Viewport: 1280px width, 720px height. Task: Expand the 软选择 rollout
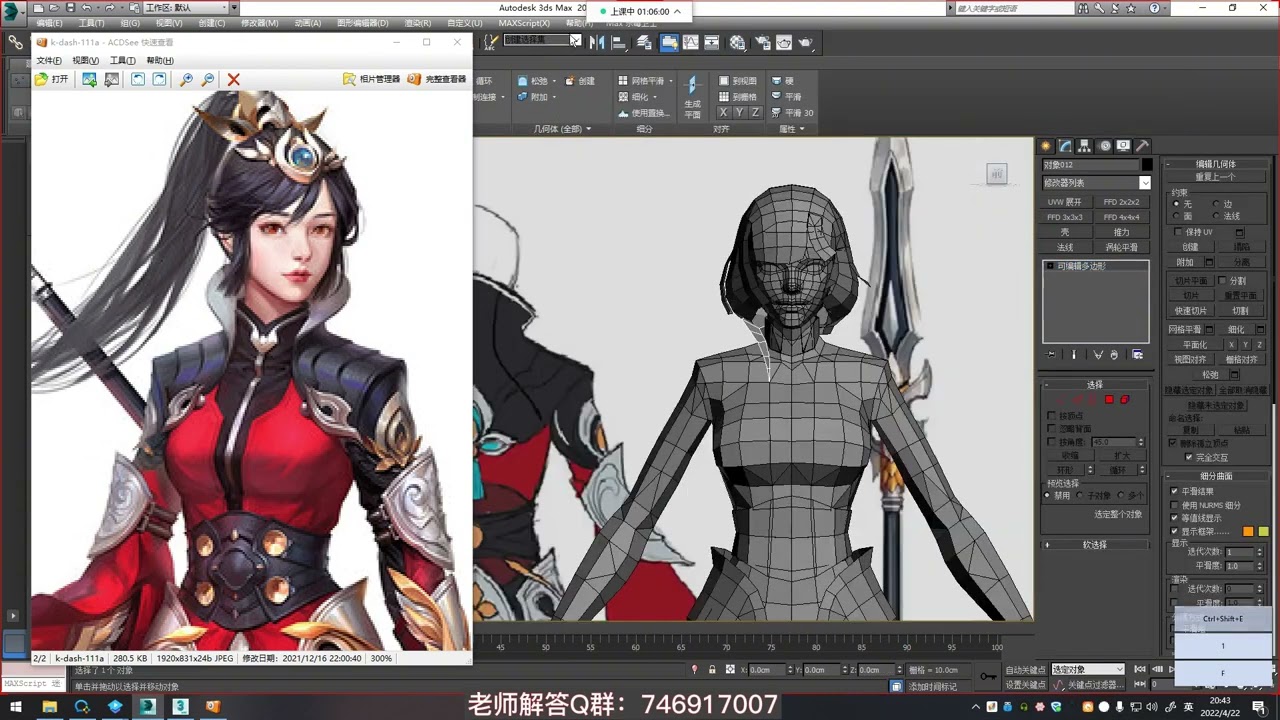click(1095, 545)
